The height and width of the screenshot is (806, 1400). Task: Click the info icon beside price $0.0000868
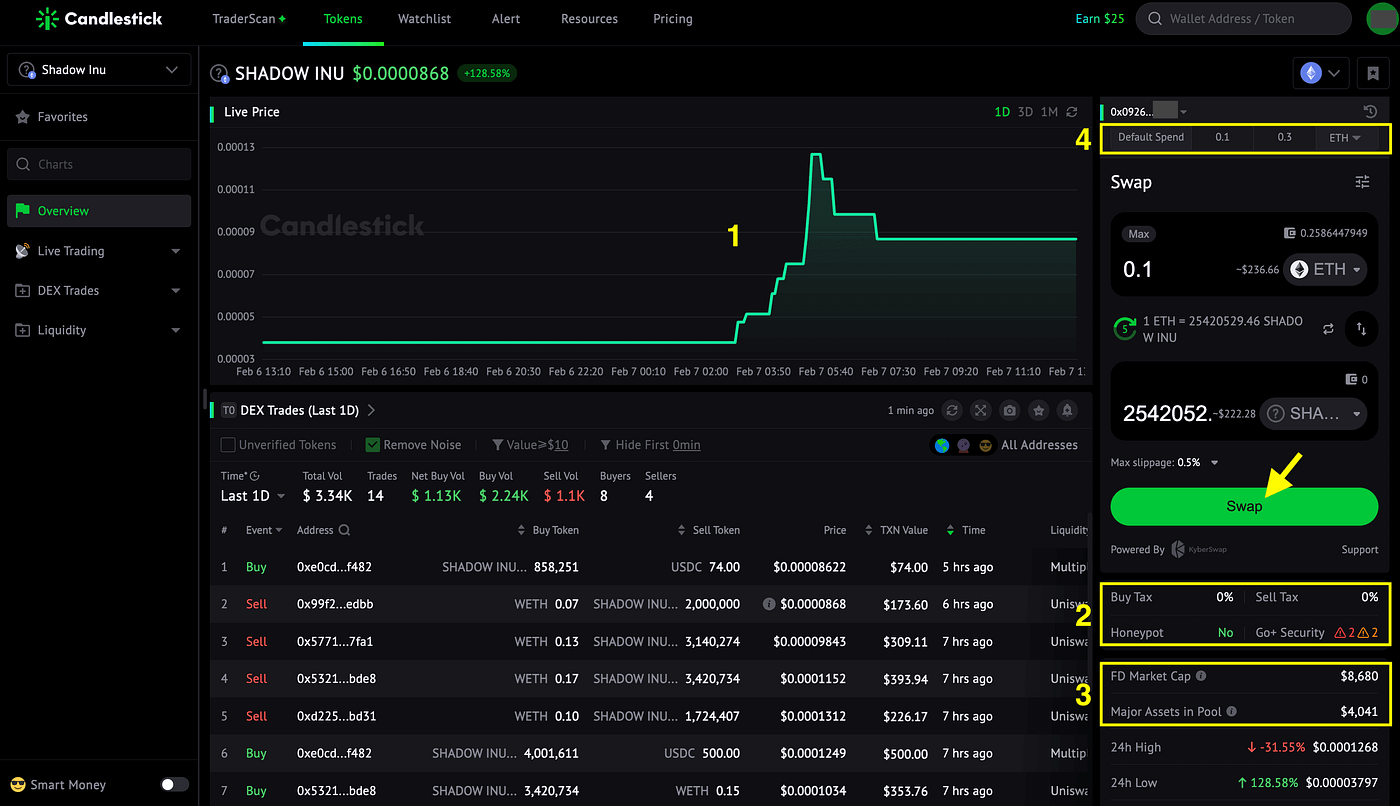point(769,604)
